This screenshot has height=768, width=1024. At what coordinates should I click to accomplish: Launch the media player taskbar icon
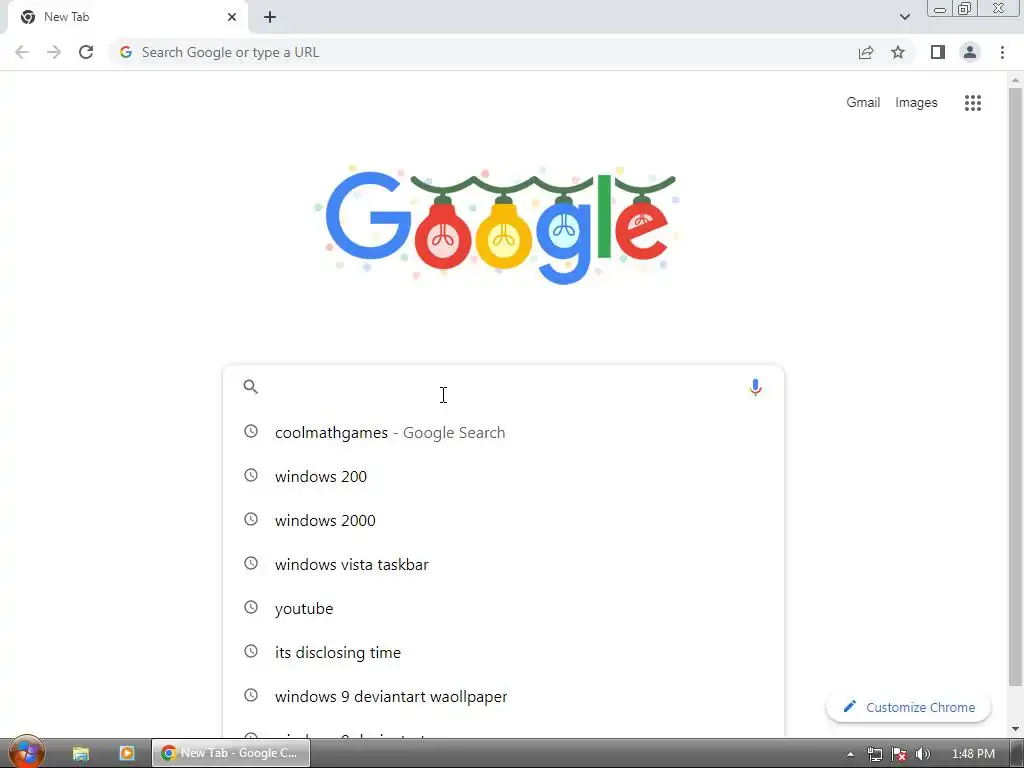coord(127,753)
